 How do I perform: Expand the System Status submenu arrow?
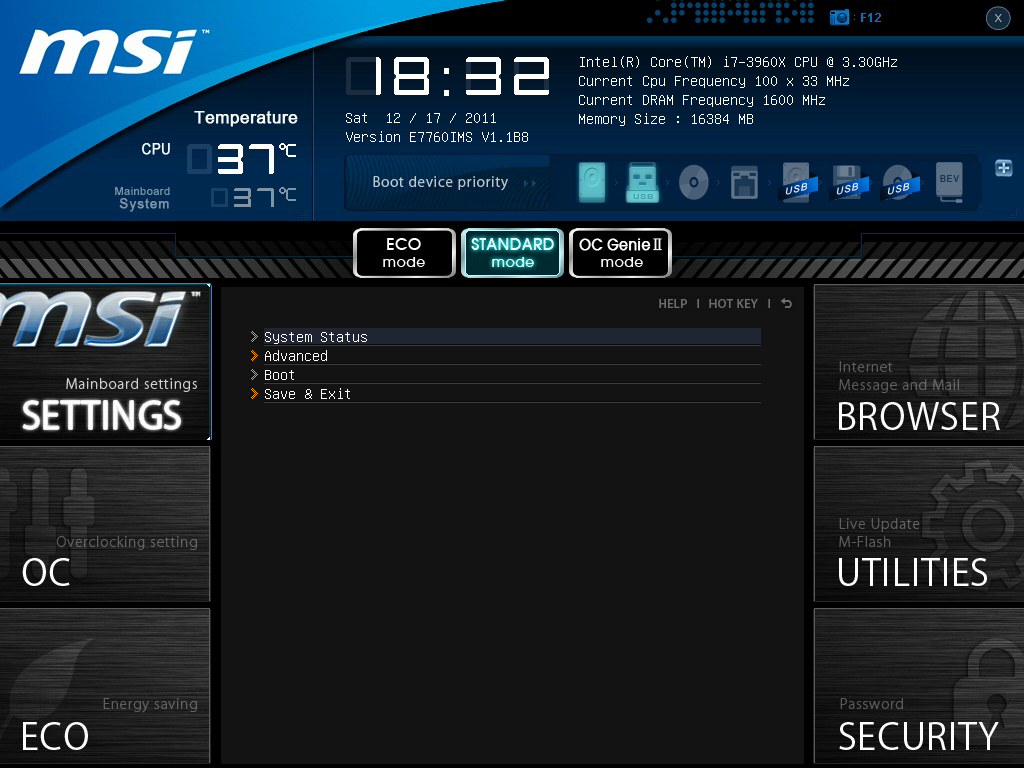point(254,336)
